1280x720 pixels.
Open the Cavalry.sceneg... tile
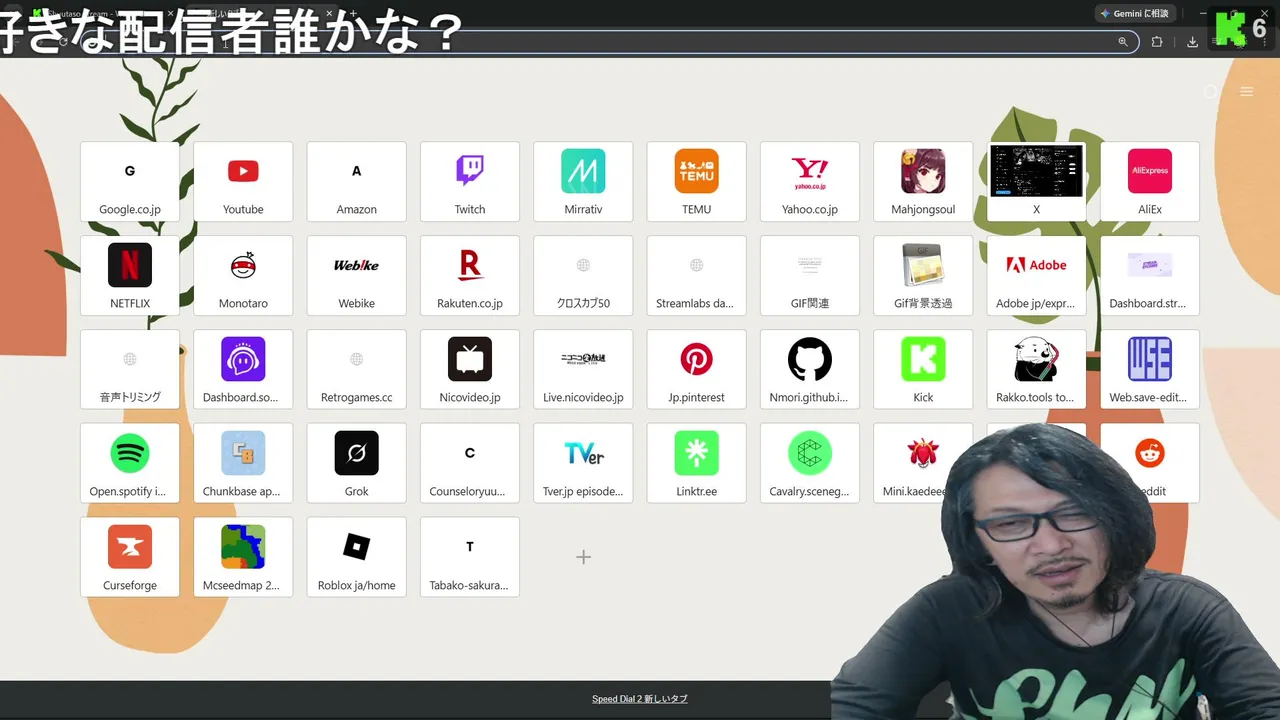[810, 464]
